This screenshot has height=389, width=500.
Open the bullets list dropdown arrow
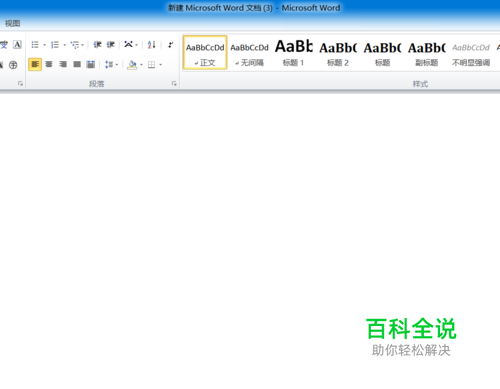44,45
